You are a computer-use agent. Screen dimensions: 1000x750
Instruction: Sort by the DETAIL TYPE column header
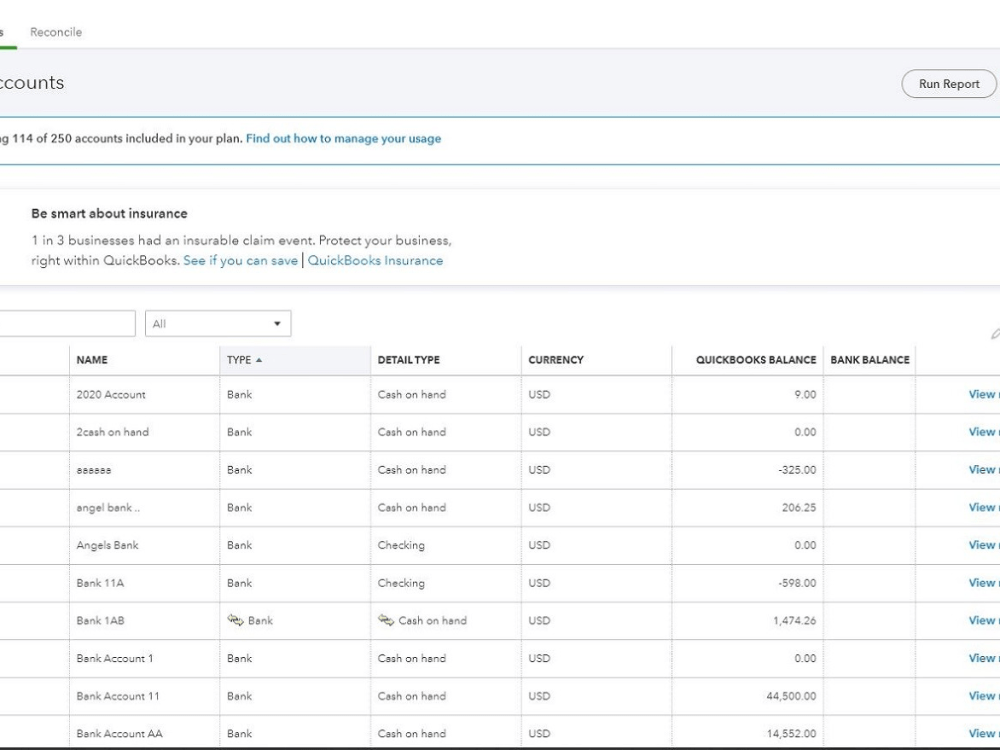pos(409,360)
